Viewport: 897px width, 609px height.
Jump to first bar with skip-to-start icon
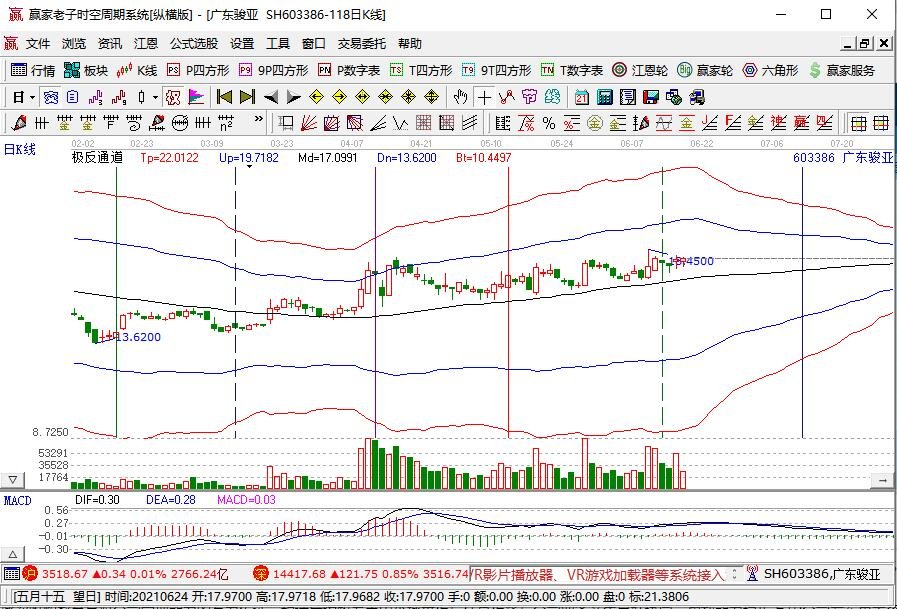224,97
